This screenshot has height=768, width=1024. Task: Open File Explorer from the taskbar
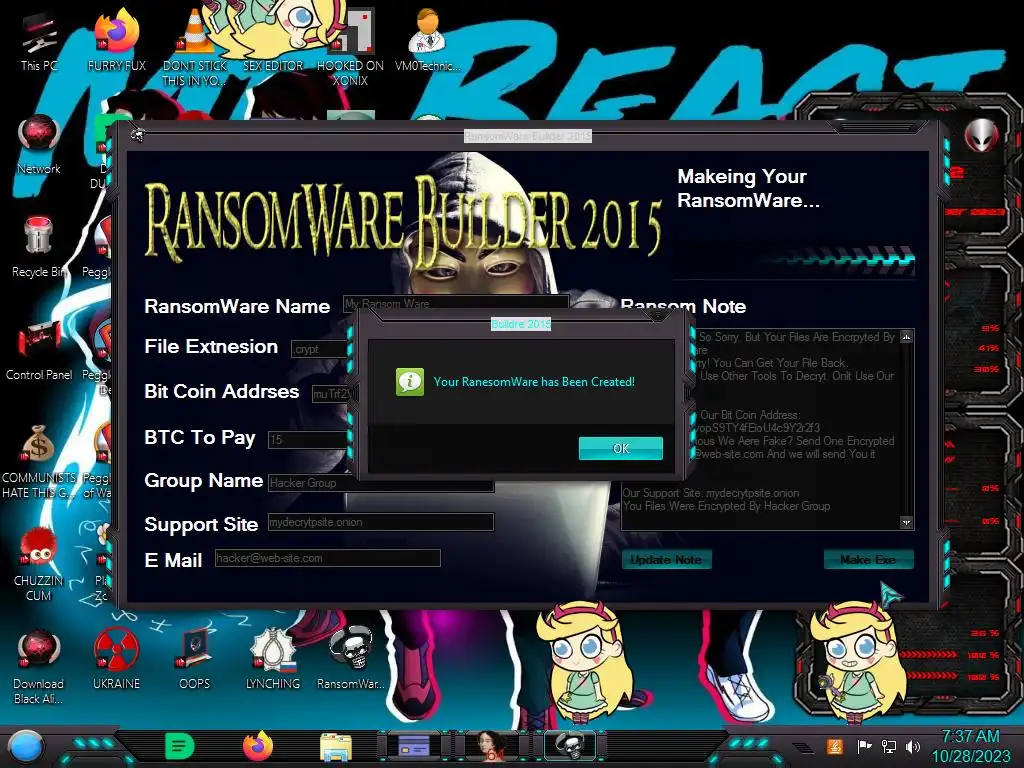point(336,747)
